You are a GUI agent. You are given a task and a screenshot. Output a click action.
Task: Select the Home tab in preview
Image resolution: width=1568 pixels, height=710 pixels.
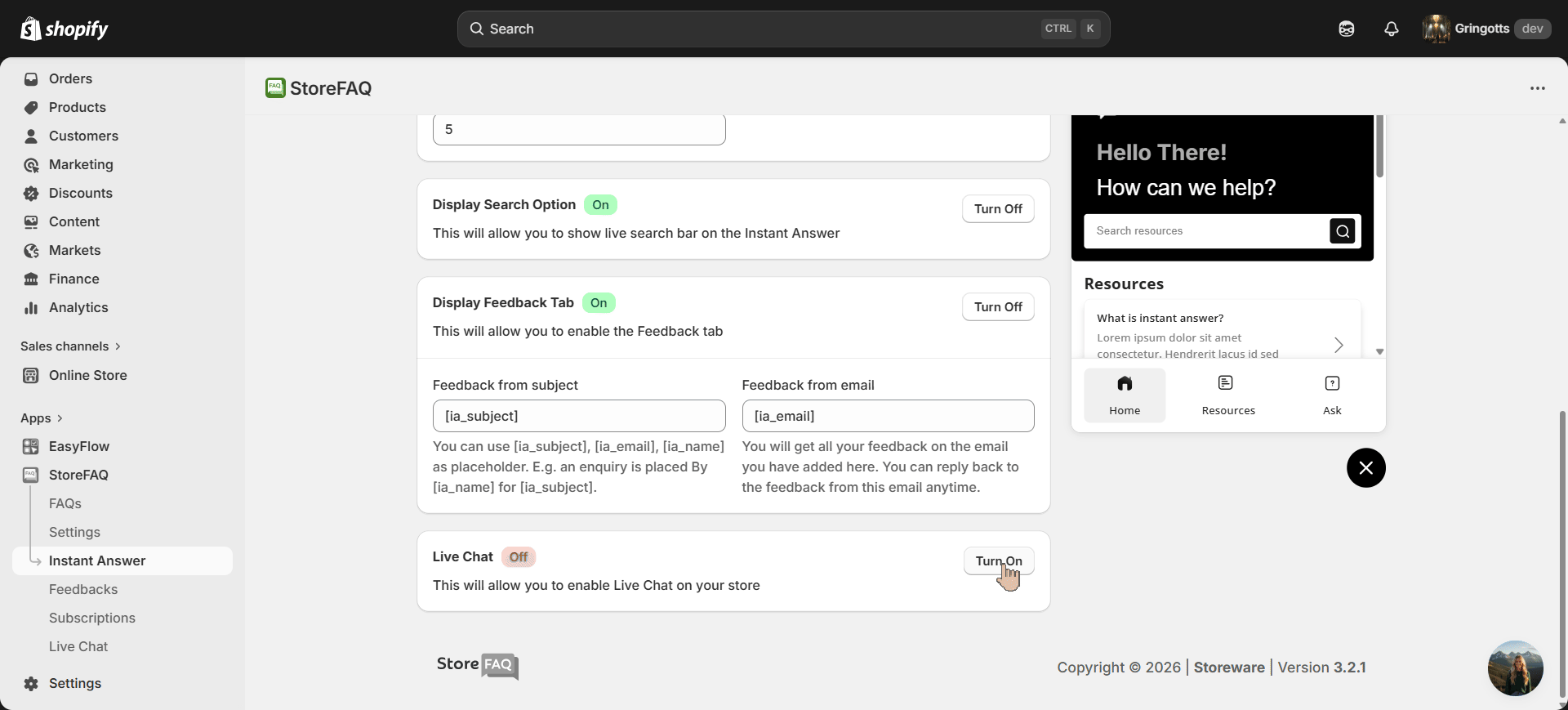1125,395
